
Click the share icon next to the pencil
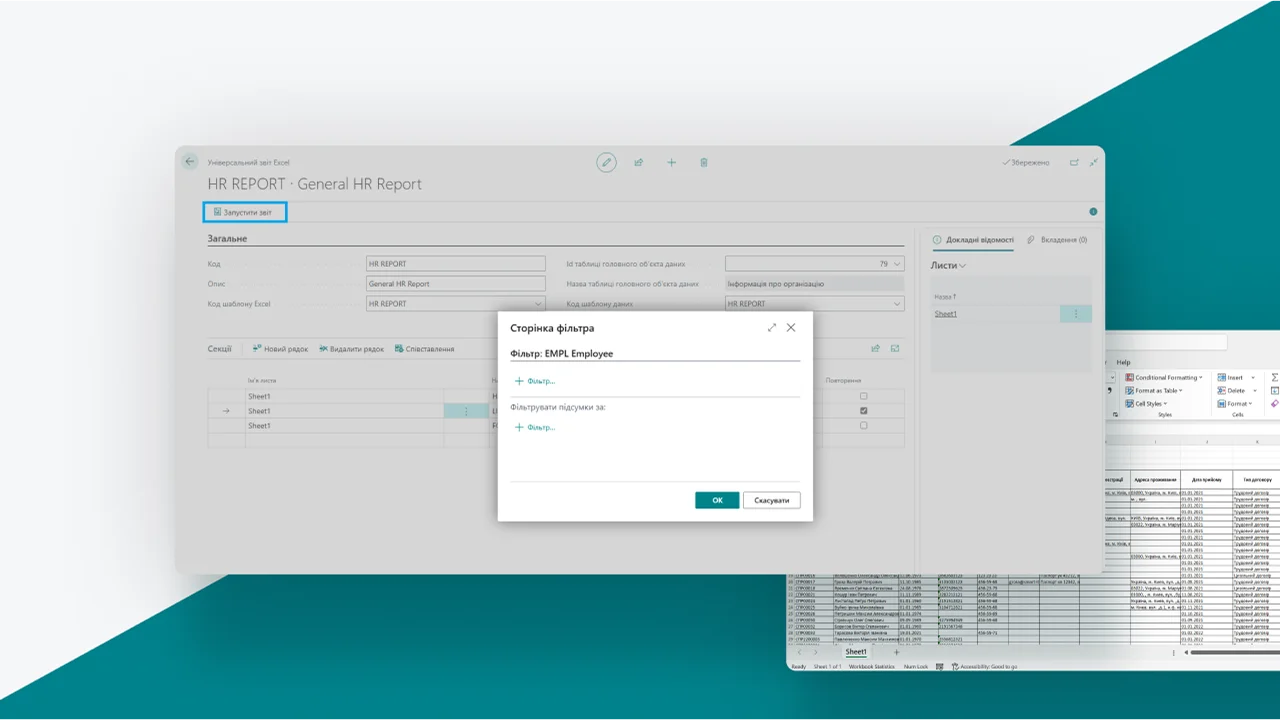(639, 162)
